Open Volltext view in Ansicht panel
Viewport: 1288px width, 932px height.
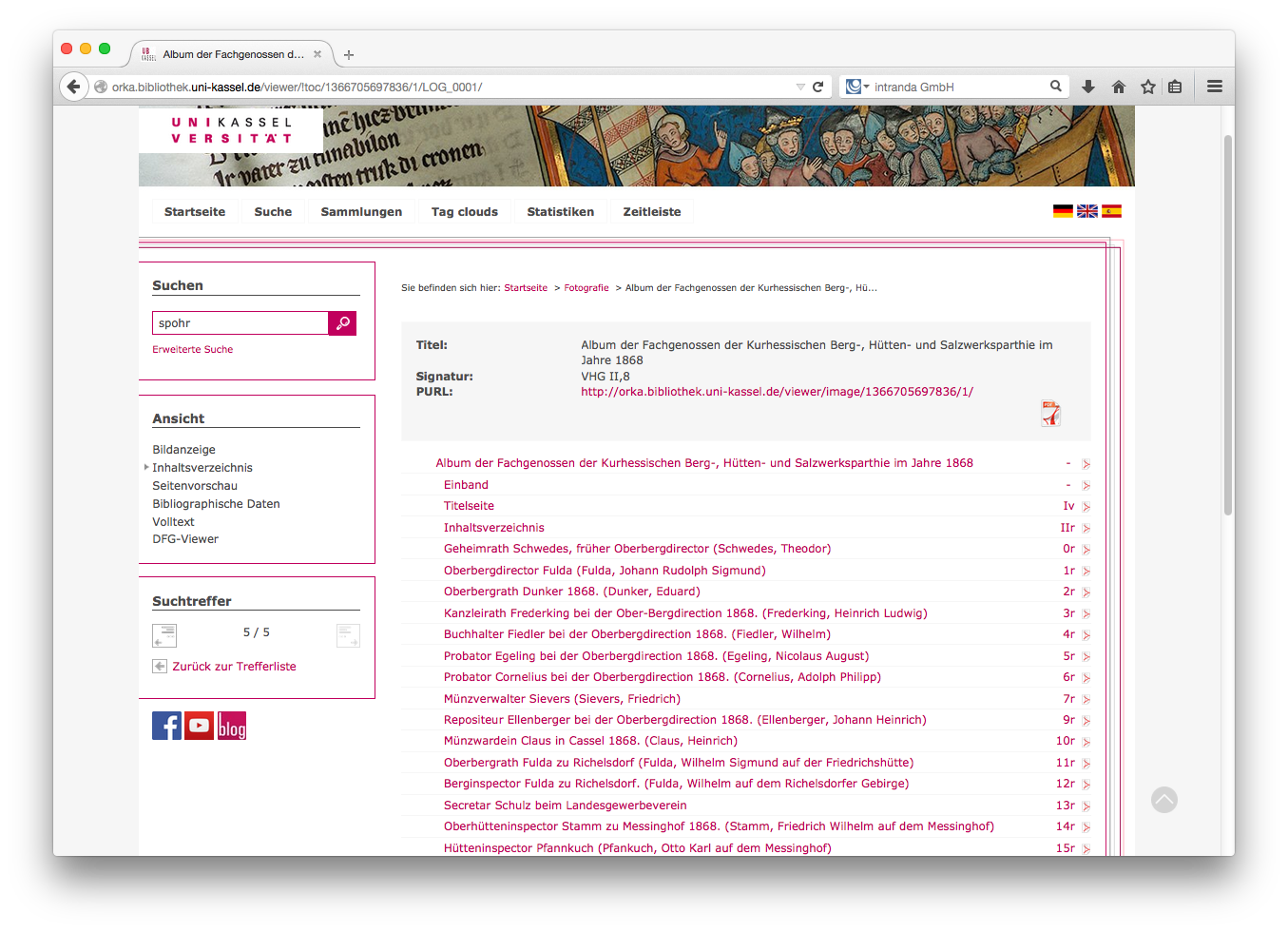point(173,522)
